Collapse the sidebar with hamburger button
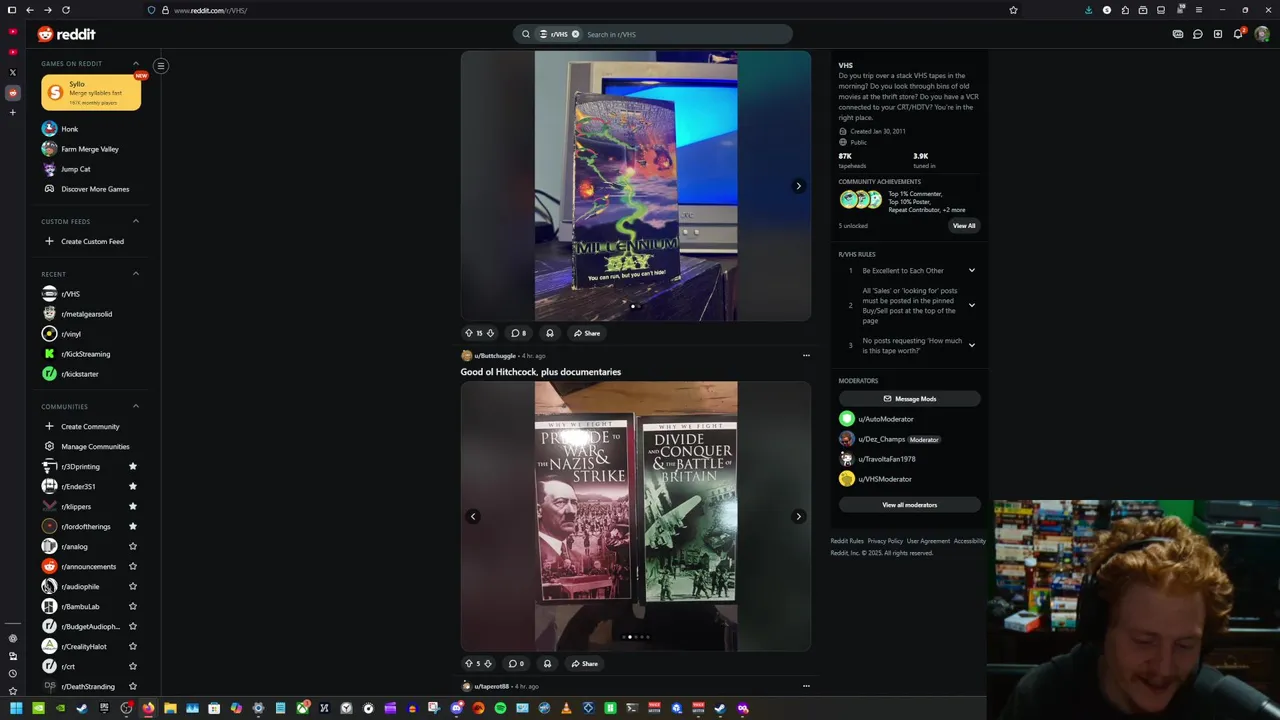The height and width of the screenshot is (720, 1280). 160,66
